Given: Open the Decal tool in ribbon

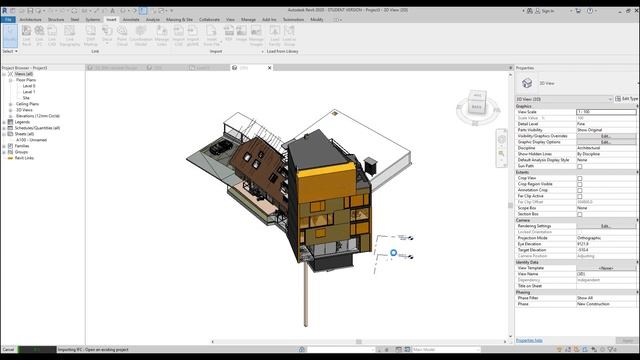Looking at the screenshot, I should coord(107,35).
